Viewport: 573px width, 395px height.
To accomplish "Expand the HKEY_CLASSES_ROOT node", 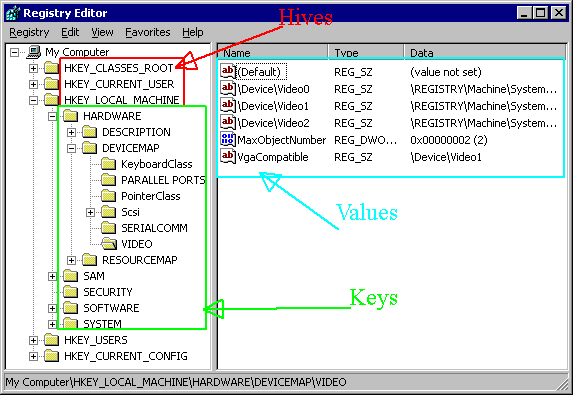I will [x=33, y=68].
